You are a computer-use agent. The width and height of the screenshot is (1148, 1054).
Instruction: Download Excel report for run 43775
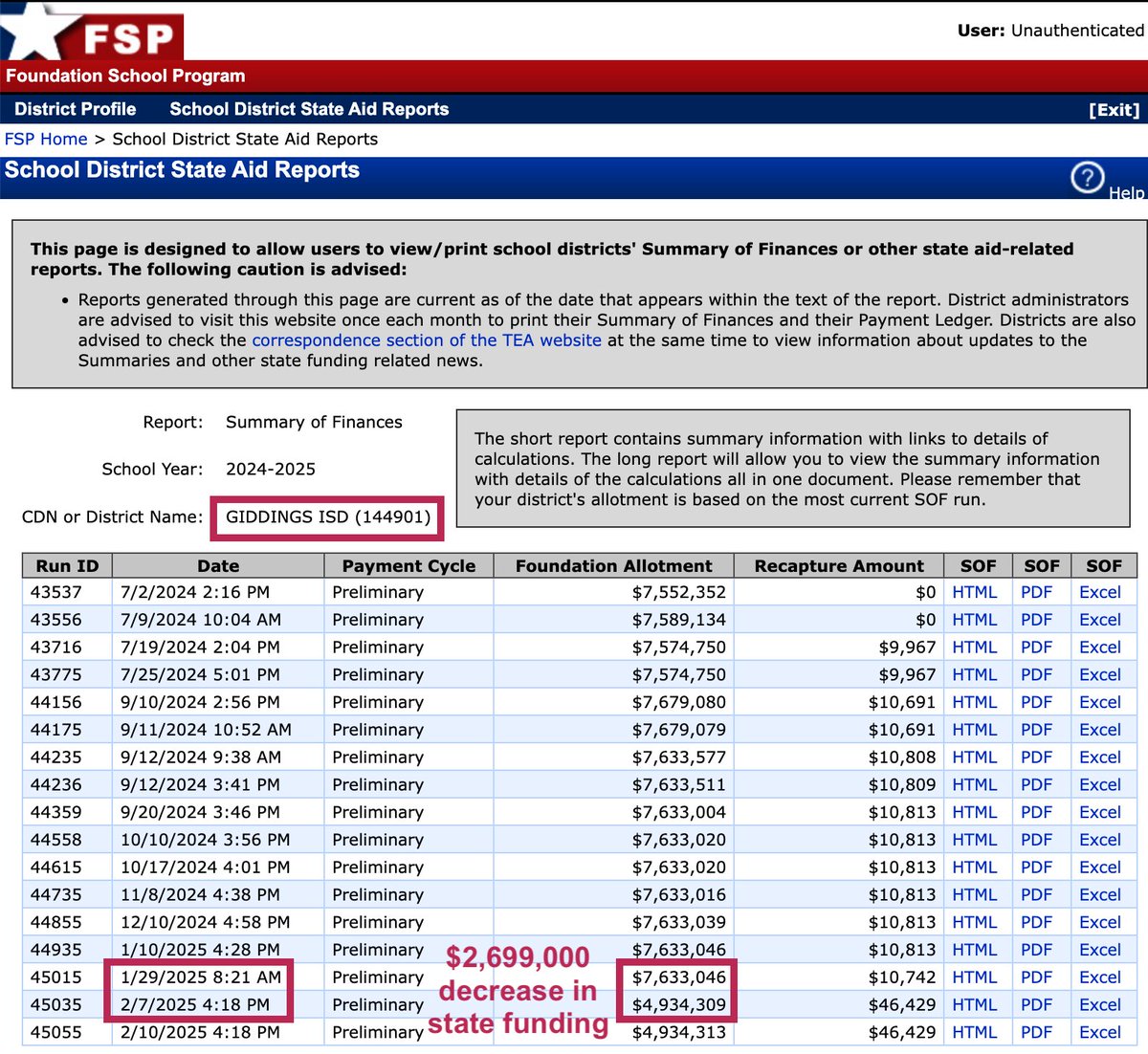(1100, 674)
